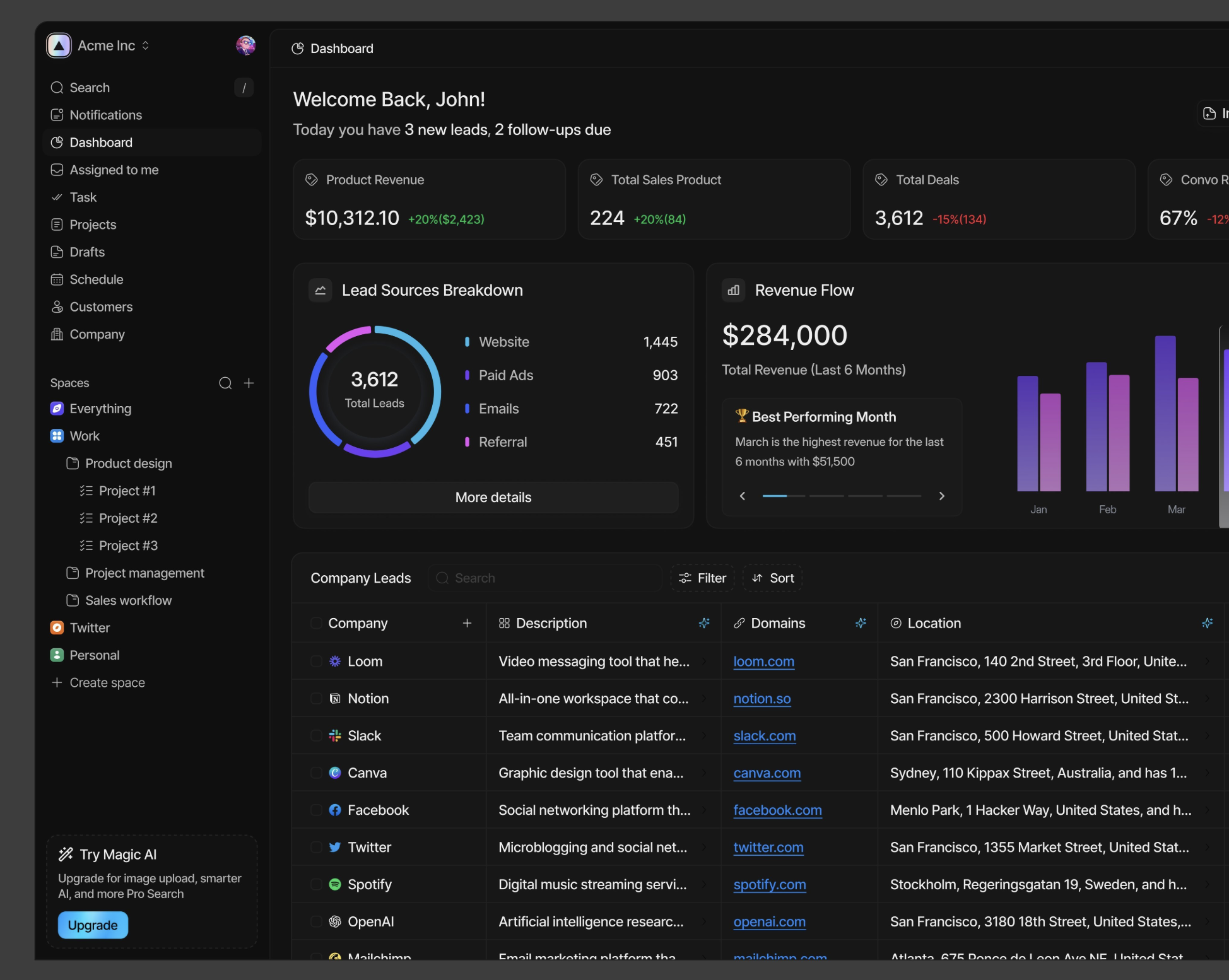1229x980 pixels.
Task: Click the Total Sales Product tag icon
Action: point(596,180)
